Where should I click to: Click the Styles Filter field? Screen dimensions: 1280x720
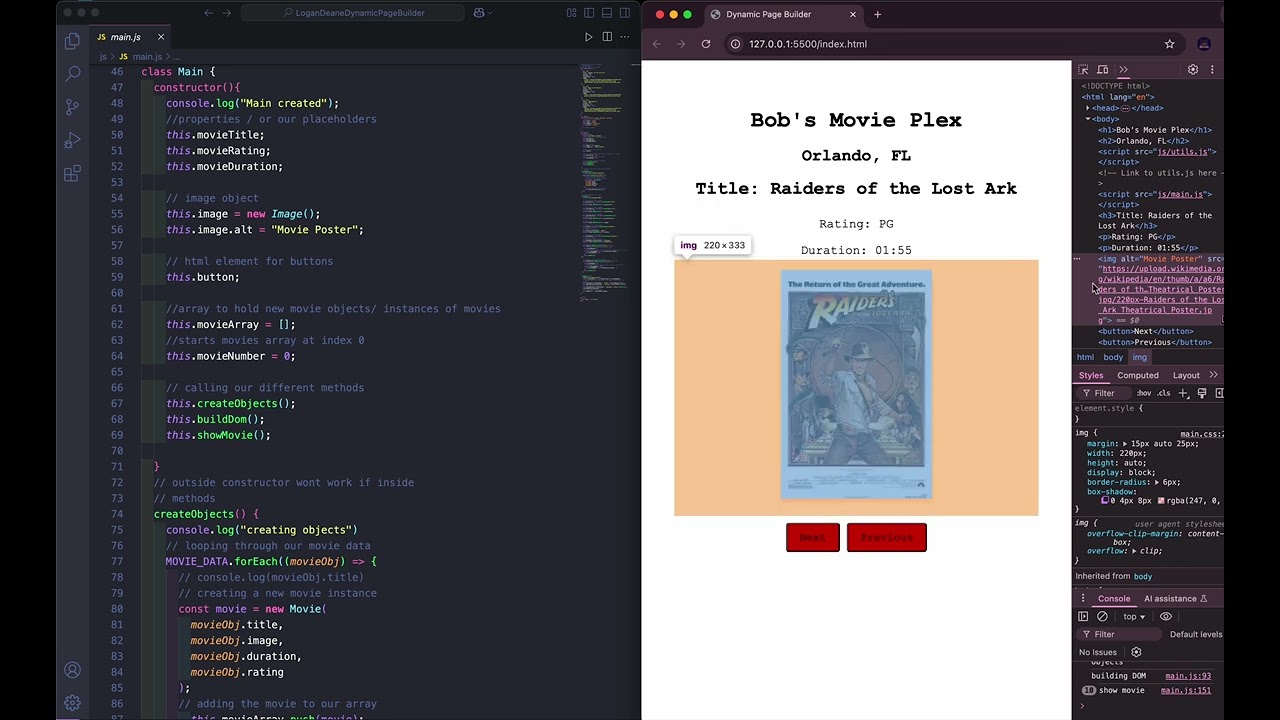click(1106, 393)
